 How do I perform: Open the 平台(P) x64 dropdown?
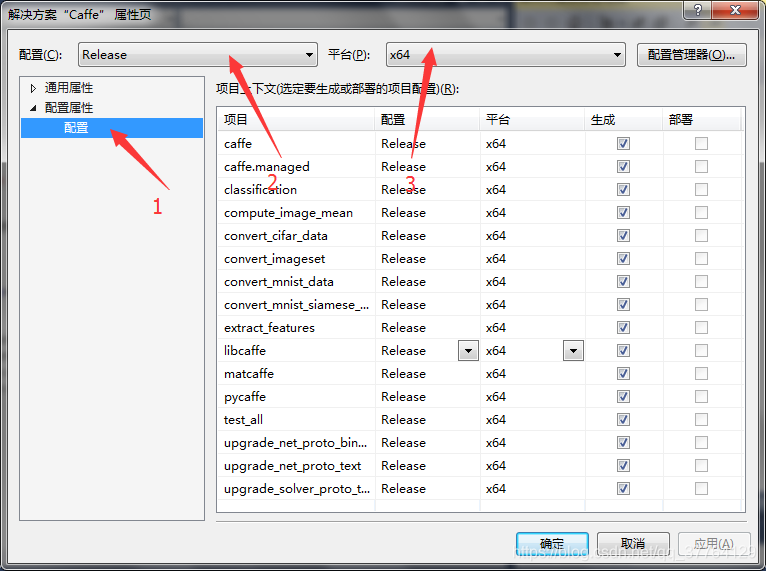click(x=506, y=55)
